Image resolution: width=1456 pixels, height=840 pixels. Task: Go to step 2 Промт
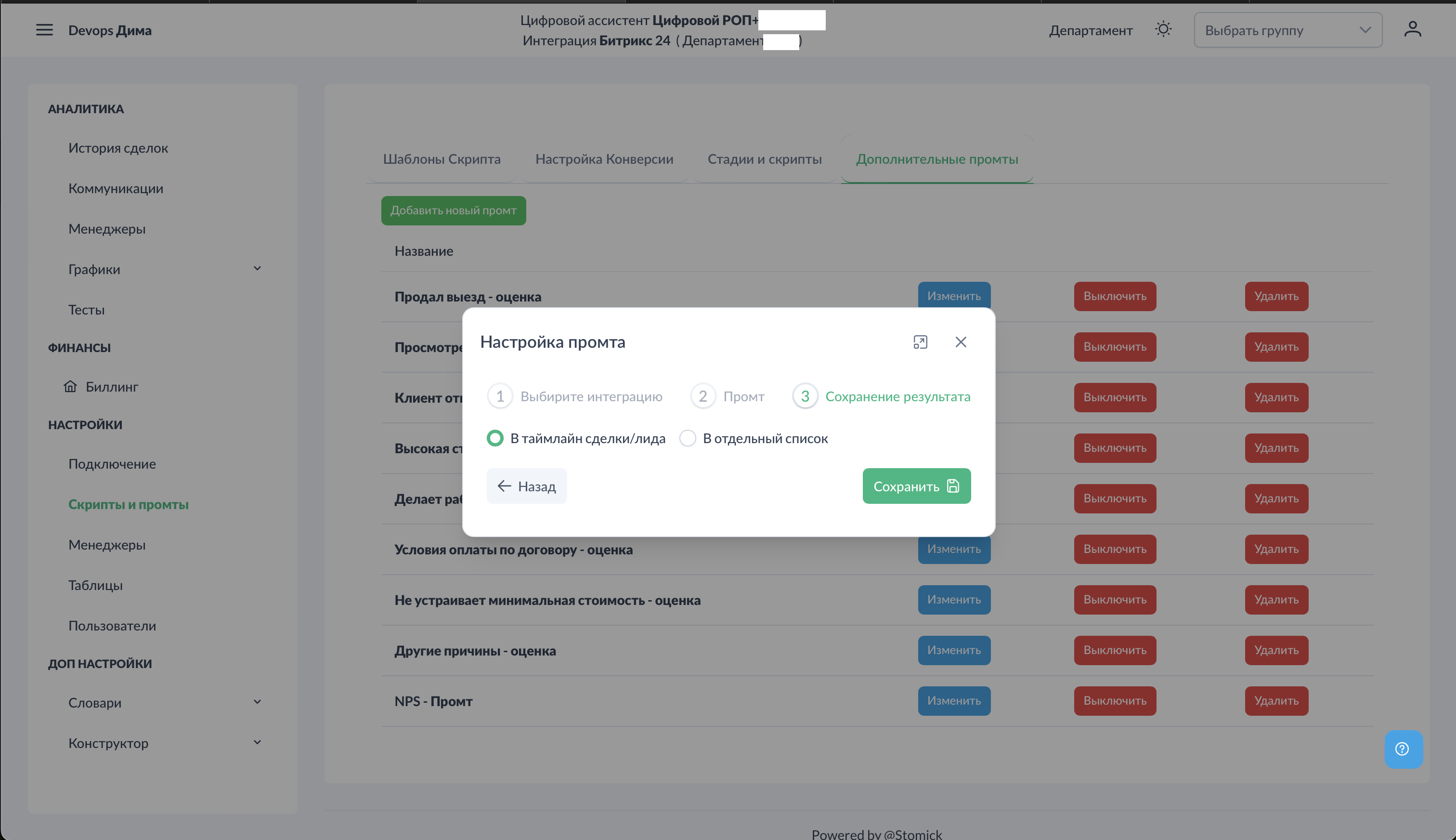click(703, 396)
